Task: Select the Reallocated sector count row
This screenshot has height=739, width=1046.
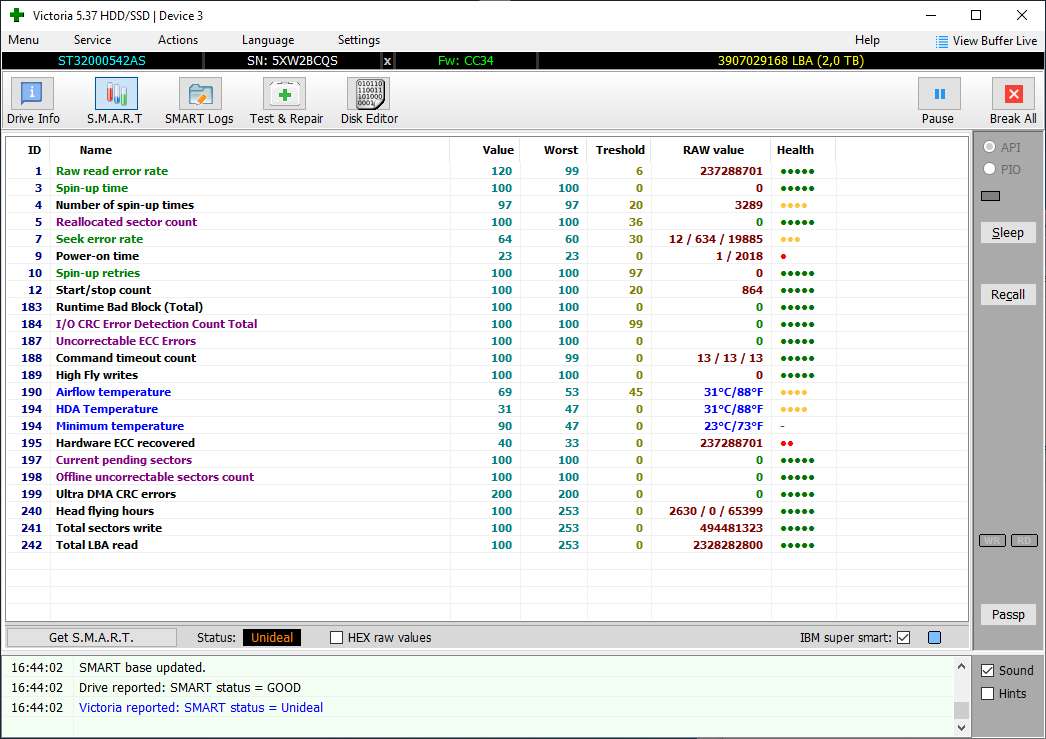Action: point(126,222)
